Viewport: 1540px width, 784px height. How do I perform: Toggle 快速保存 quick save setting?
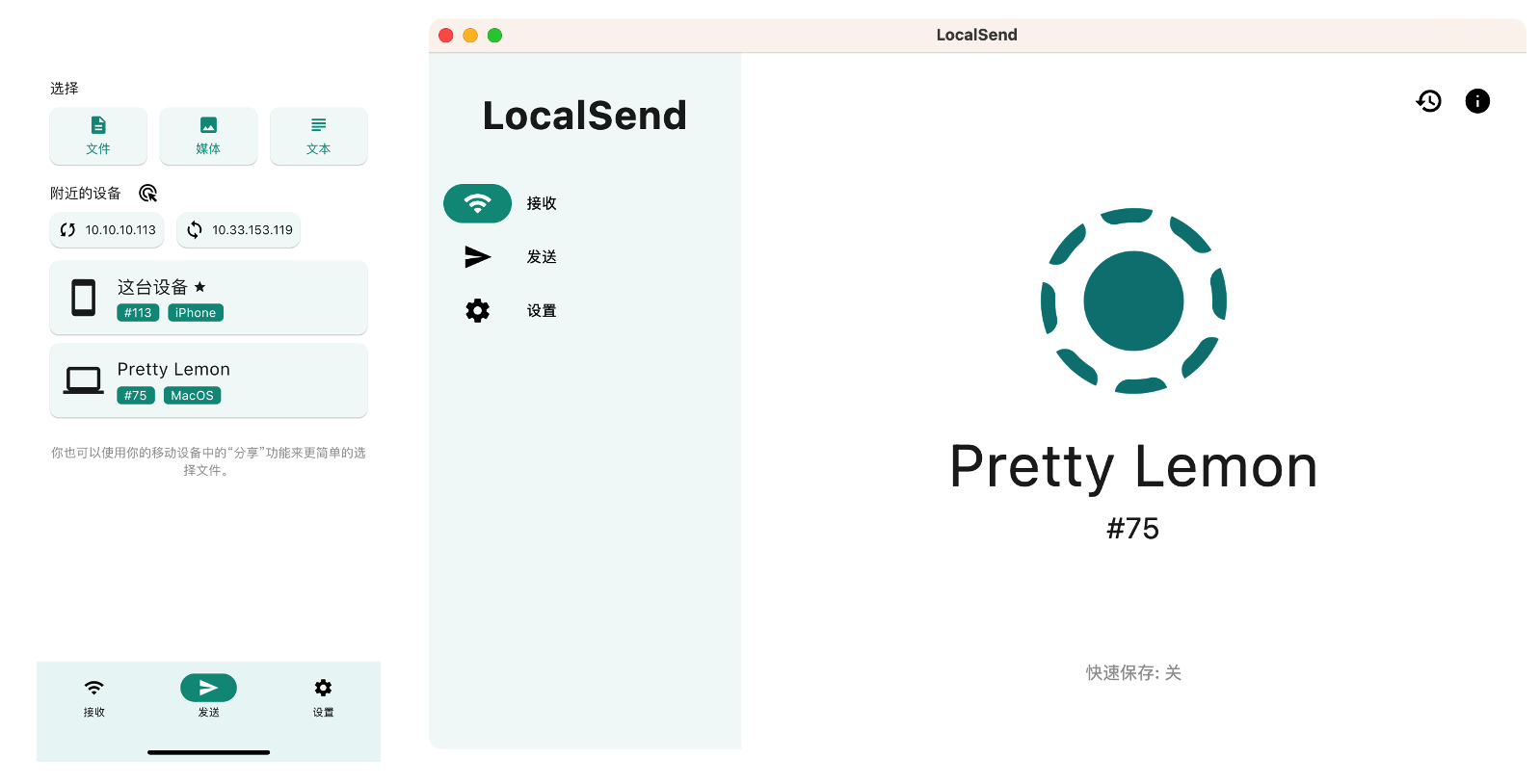click(1133, 672)
